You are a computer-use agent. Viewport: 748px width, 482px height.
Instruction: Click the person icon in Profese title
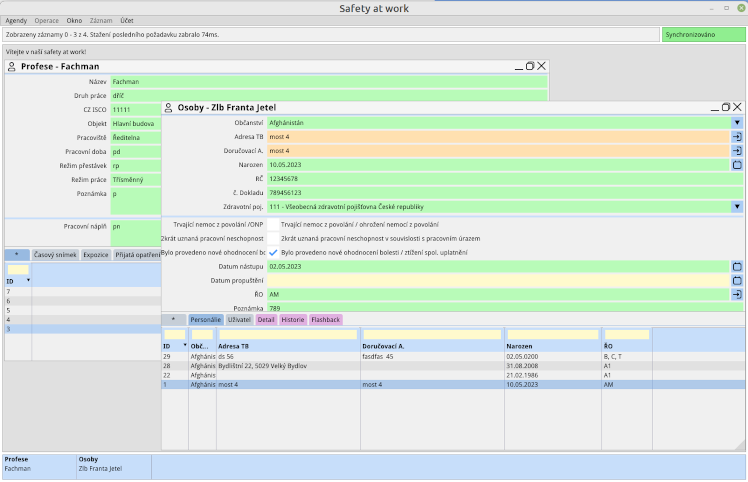tap(12, 66)
